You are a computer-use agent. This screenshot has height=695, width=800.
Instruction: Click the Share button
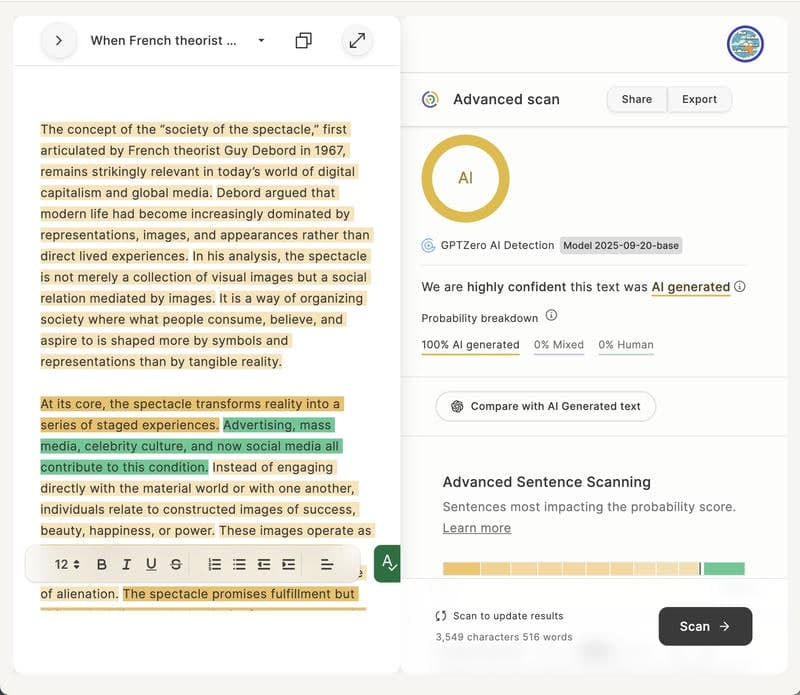[636, 99]
